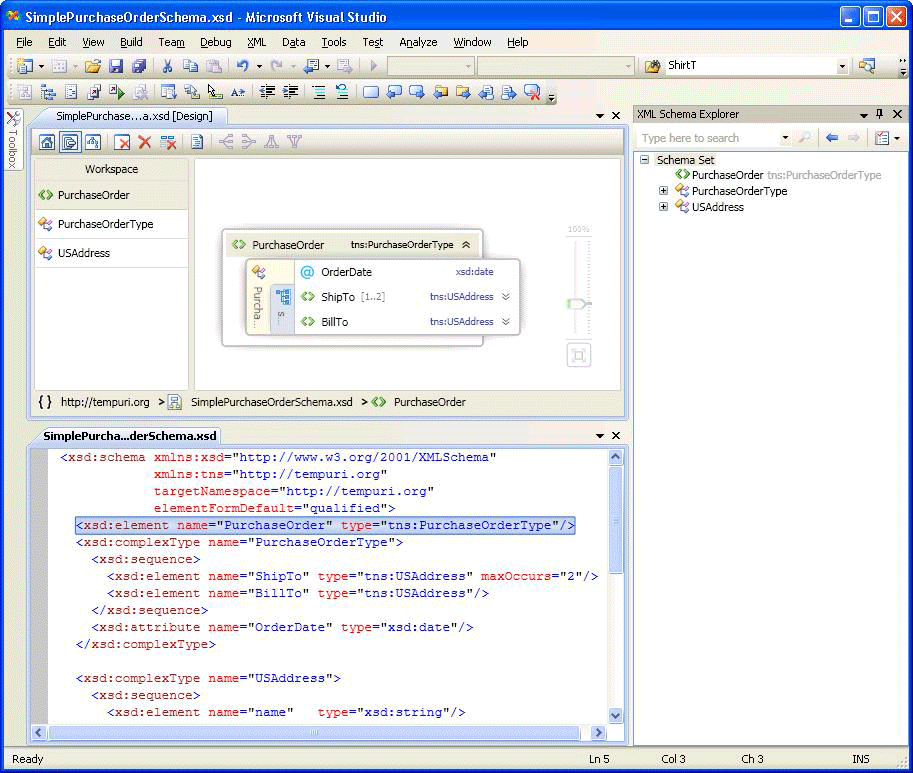Expand the USAddress node in Schema Explorer
Image resolution: width=913 pixels, height=773 pixels.
pos(664,207)
